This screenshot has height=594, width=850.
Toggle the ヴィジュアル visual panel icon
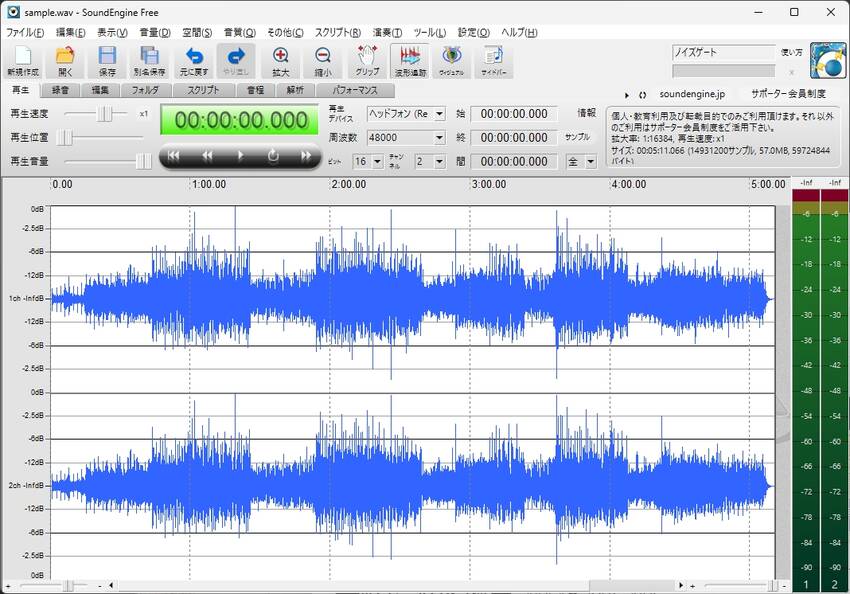click(452, 61)
